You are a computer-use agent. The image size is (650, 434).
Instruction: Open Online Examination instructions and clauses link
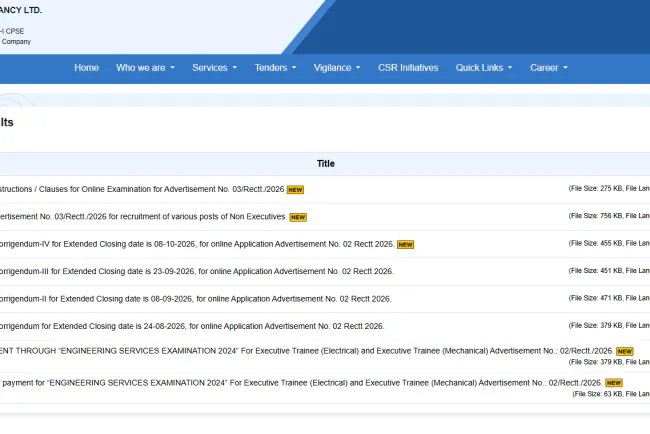click(x=142, y=189)
